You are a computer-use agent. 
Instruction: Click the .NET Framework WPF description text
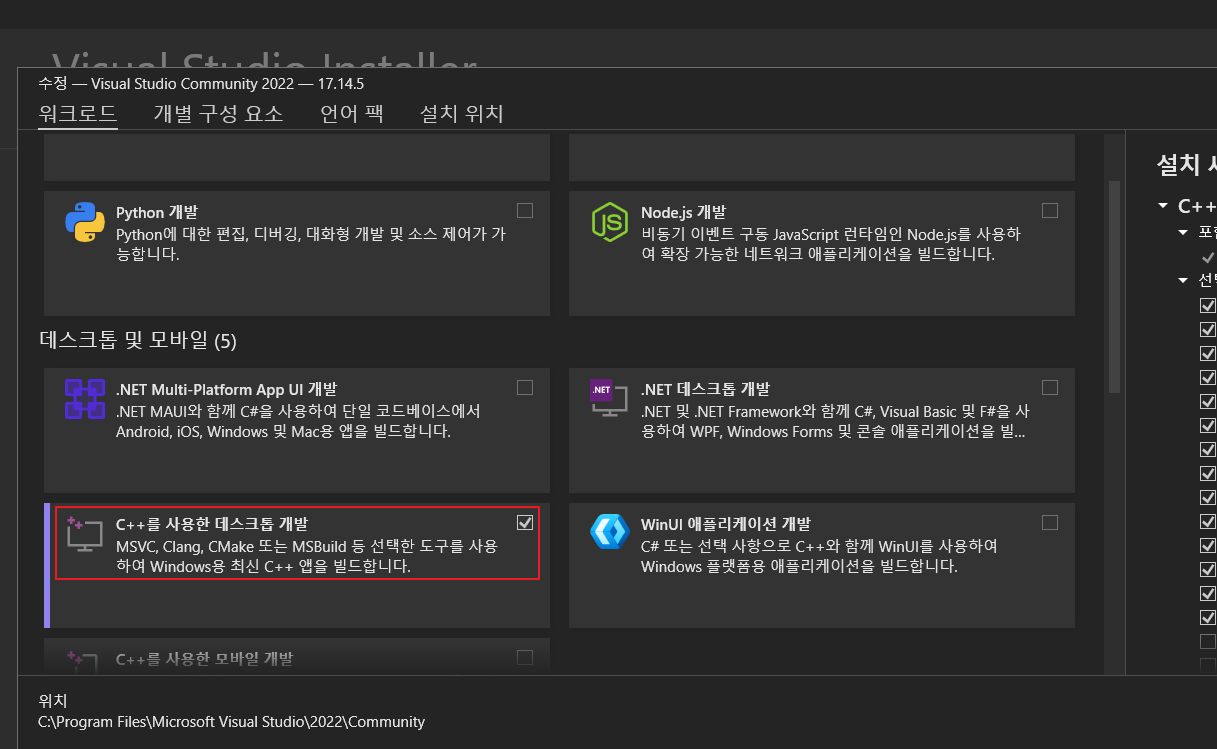point(835,422)
